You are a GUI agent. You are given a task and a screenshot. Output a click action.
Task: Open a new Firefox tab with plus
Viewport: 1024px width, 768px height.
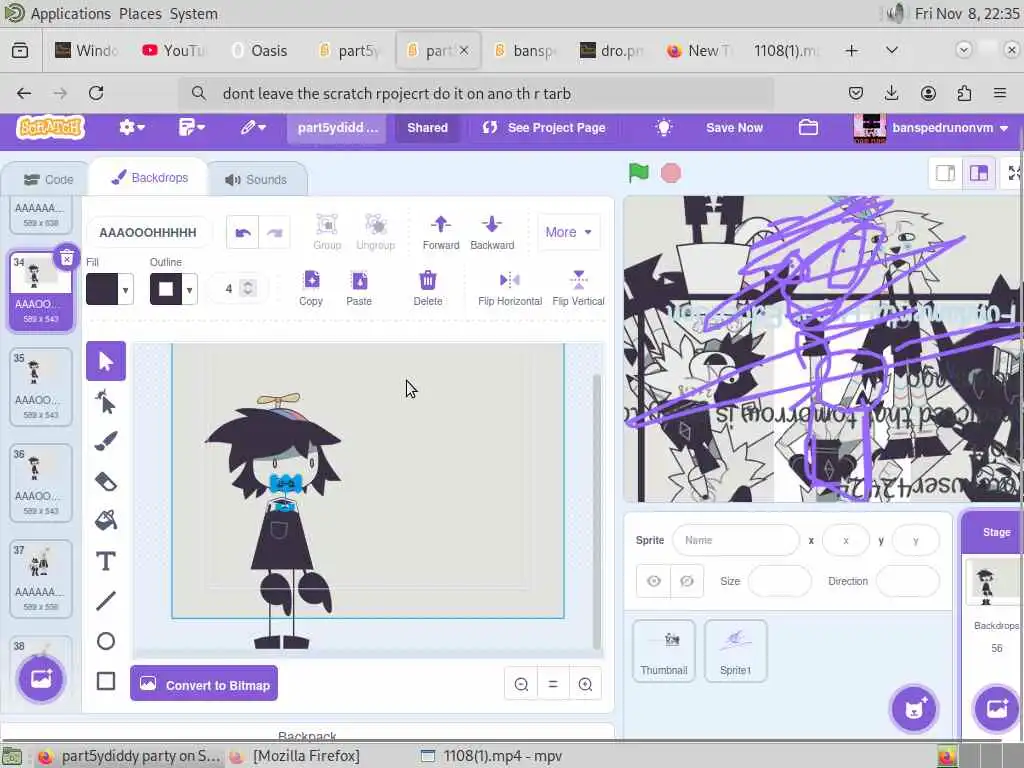coord(852,50)
